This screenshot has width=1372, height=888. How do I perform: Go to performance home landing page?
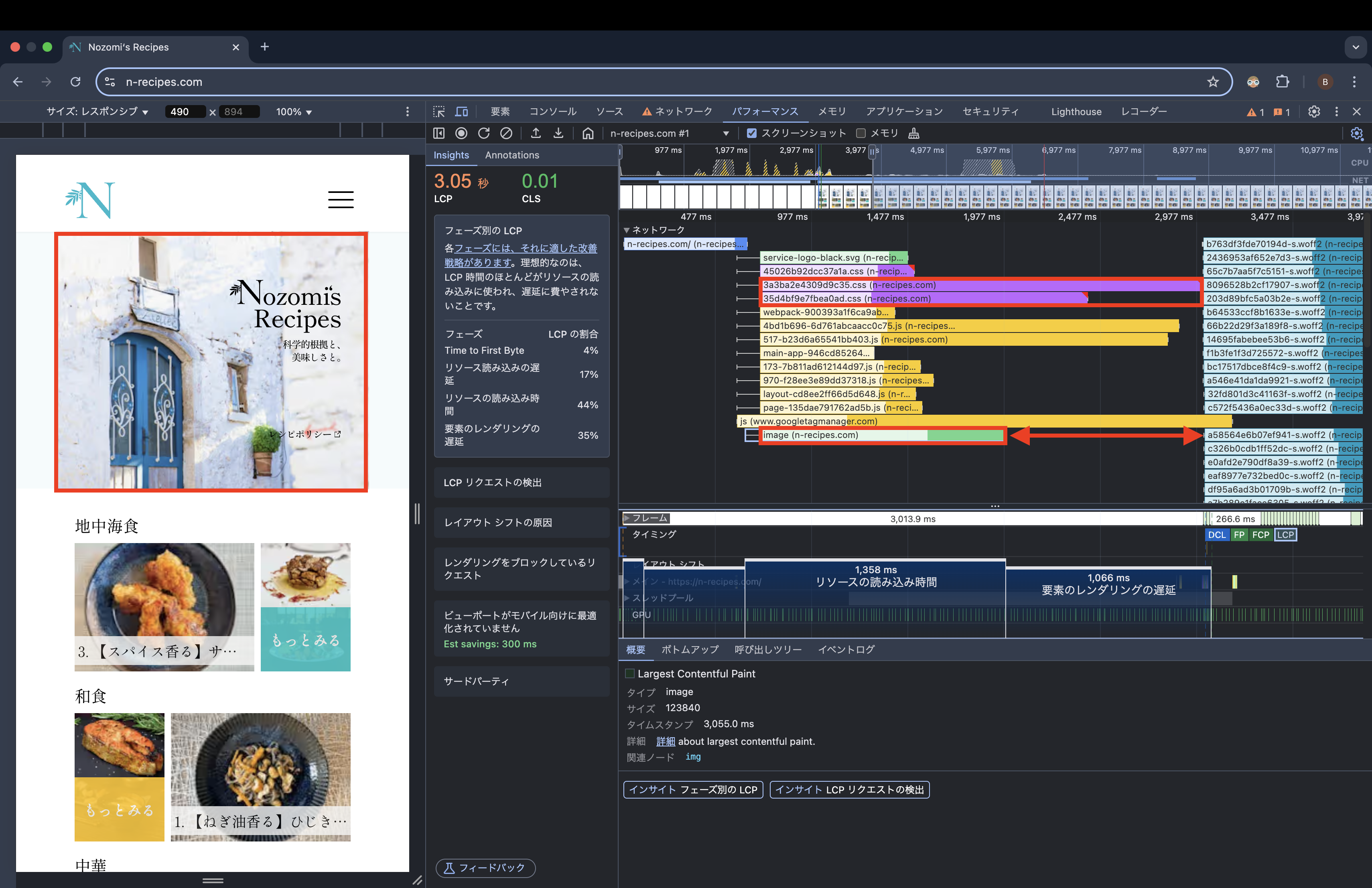pos(587,133)
